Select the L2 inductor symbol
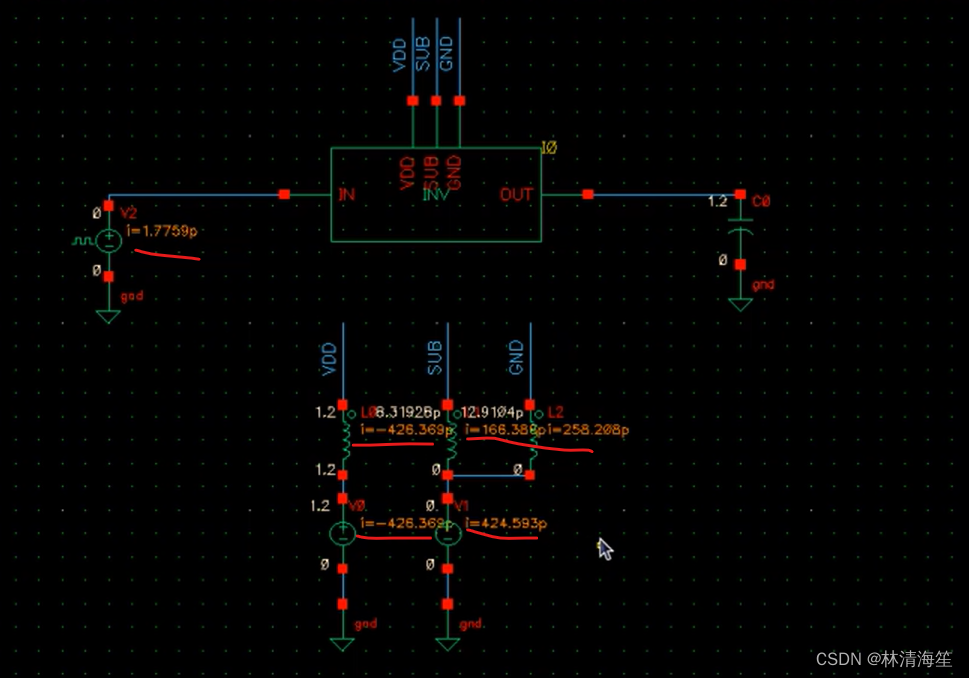This screenshot has width=969, height=678. coord(533,442)
